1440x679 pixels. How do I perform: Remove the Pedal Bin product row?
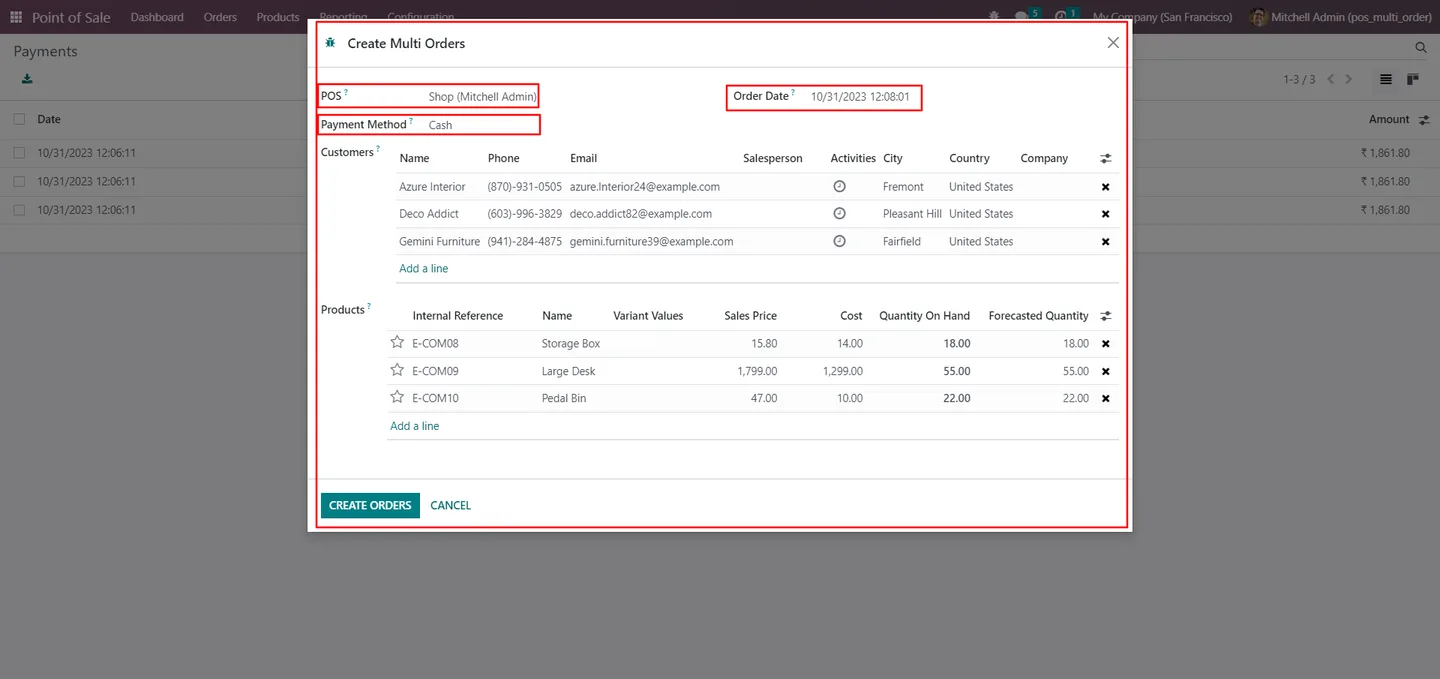pyautogui.click(x=1105, y=398)
